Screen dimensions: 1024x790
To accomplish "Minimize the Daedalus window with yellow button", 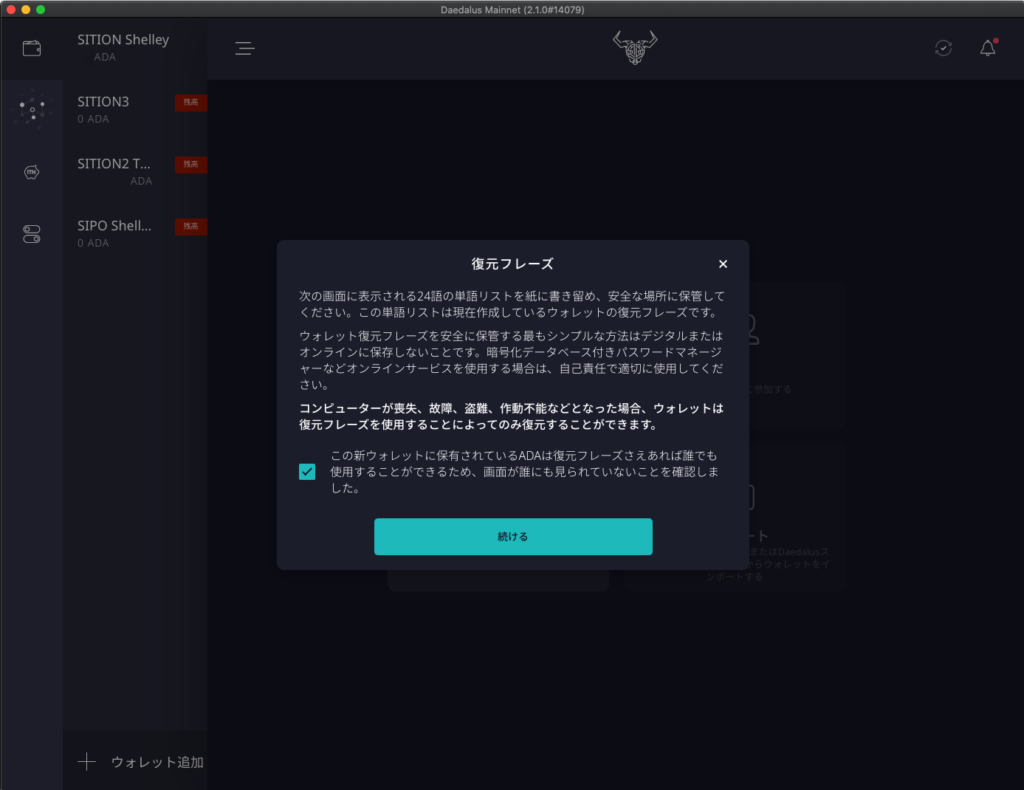I will point(25,9).
